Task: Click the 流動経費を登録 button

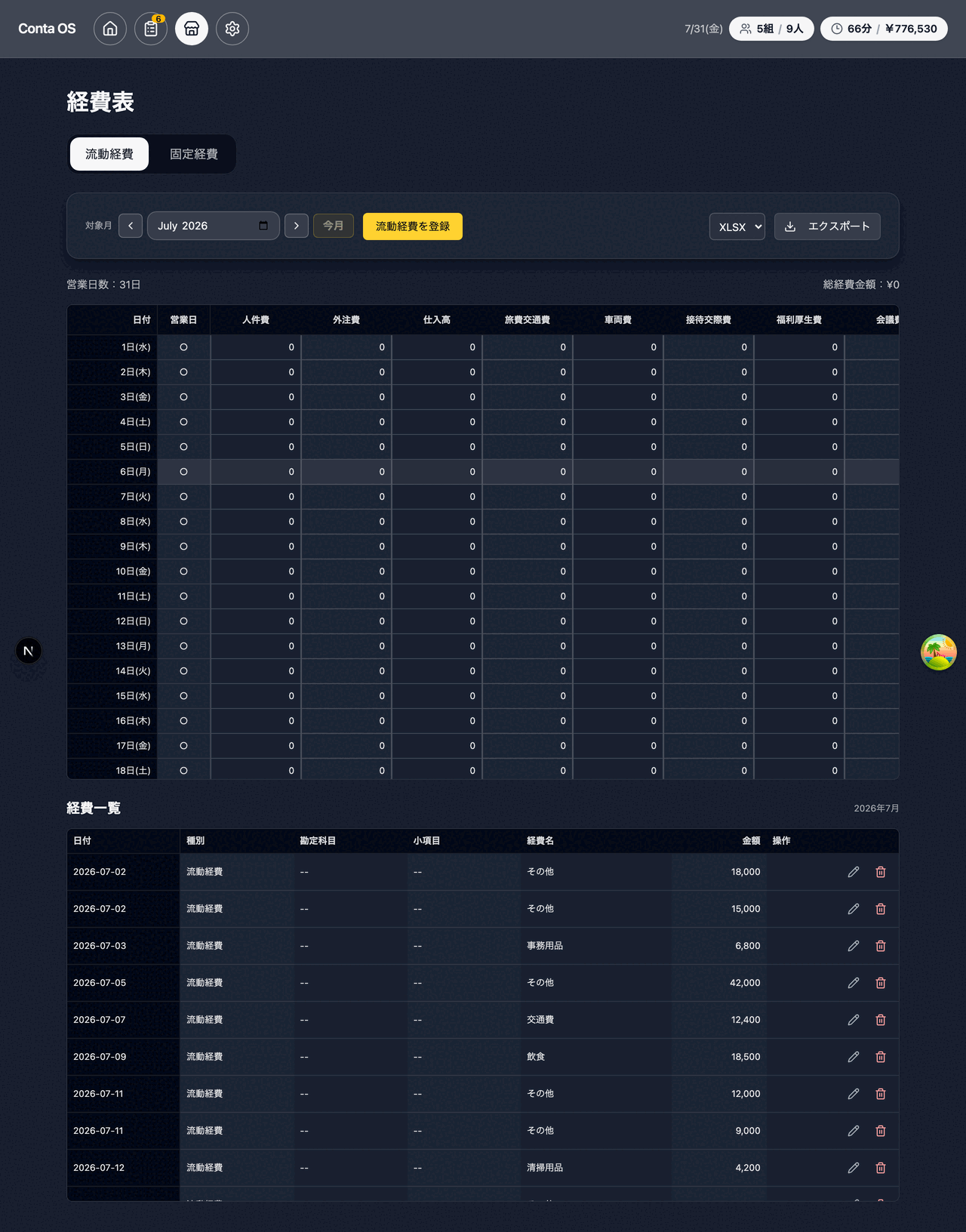Action: (413, 226)
